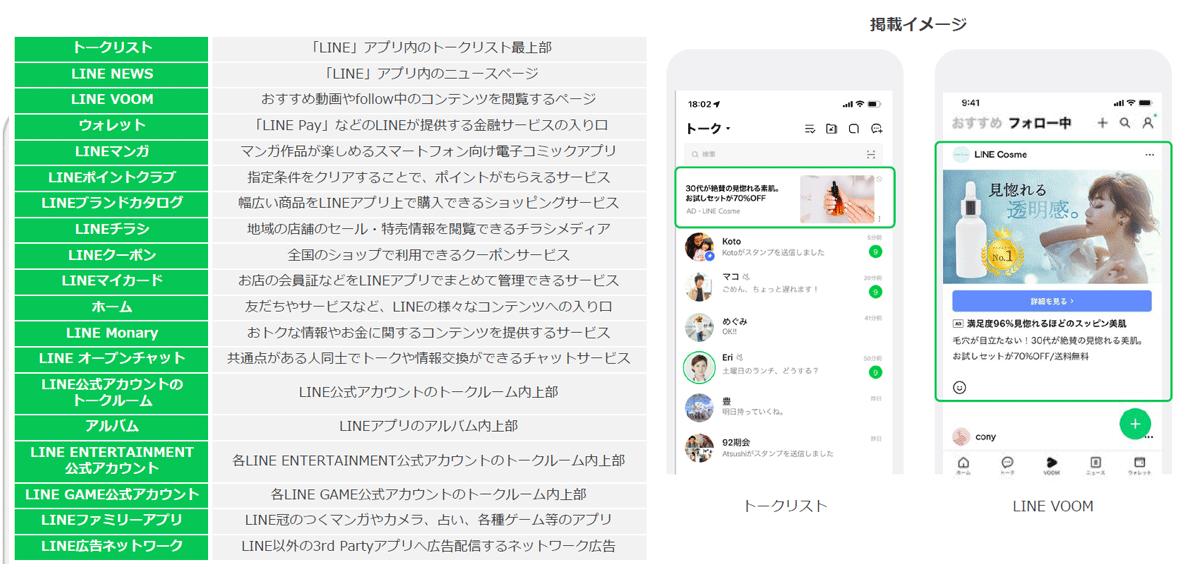Tap マコ's profile avatar

699,286
